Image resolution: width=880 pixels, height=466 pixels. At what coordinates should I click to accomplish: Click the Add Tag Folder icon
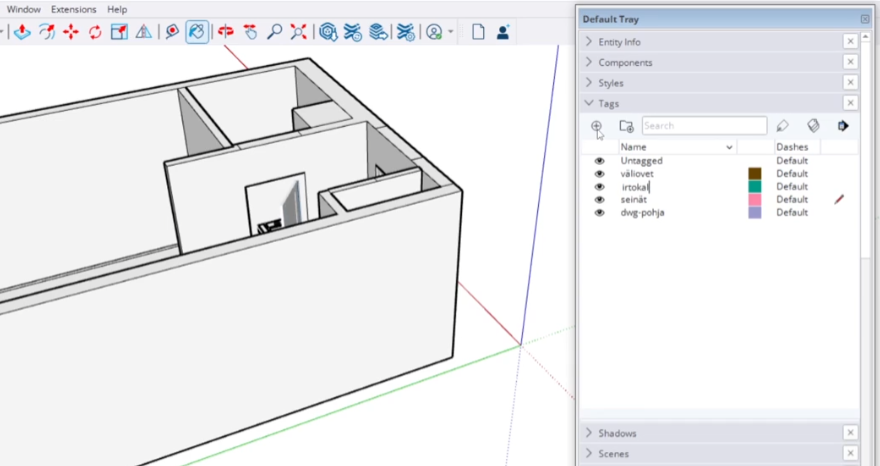626,126
